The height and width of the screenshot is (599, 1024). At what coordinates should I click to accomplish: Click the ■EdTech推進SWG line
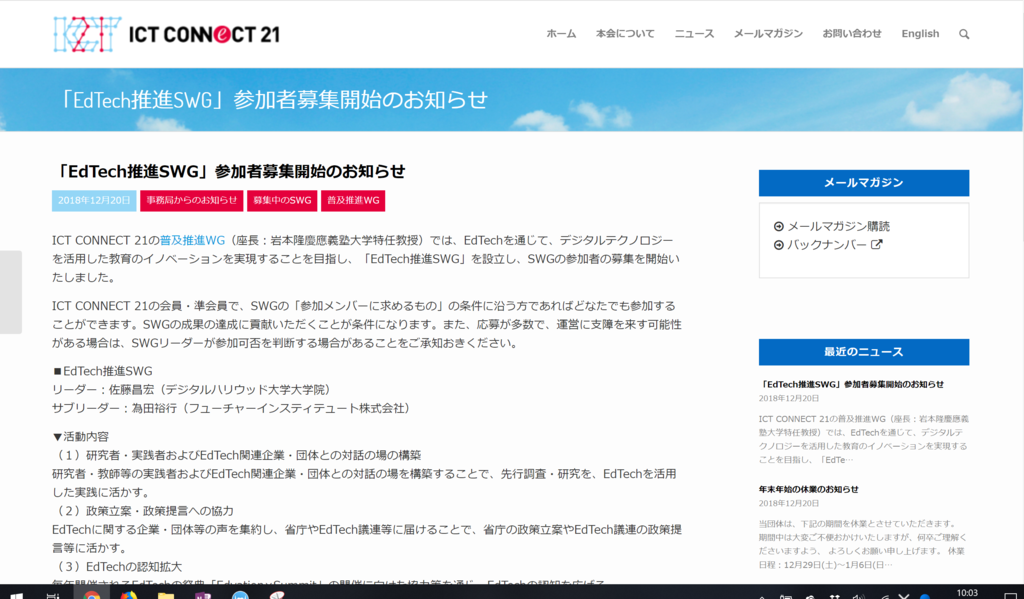[103, 372]
